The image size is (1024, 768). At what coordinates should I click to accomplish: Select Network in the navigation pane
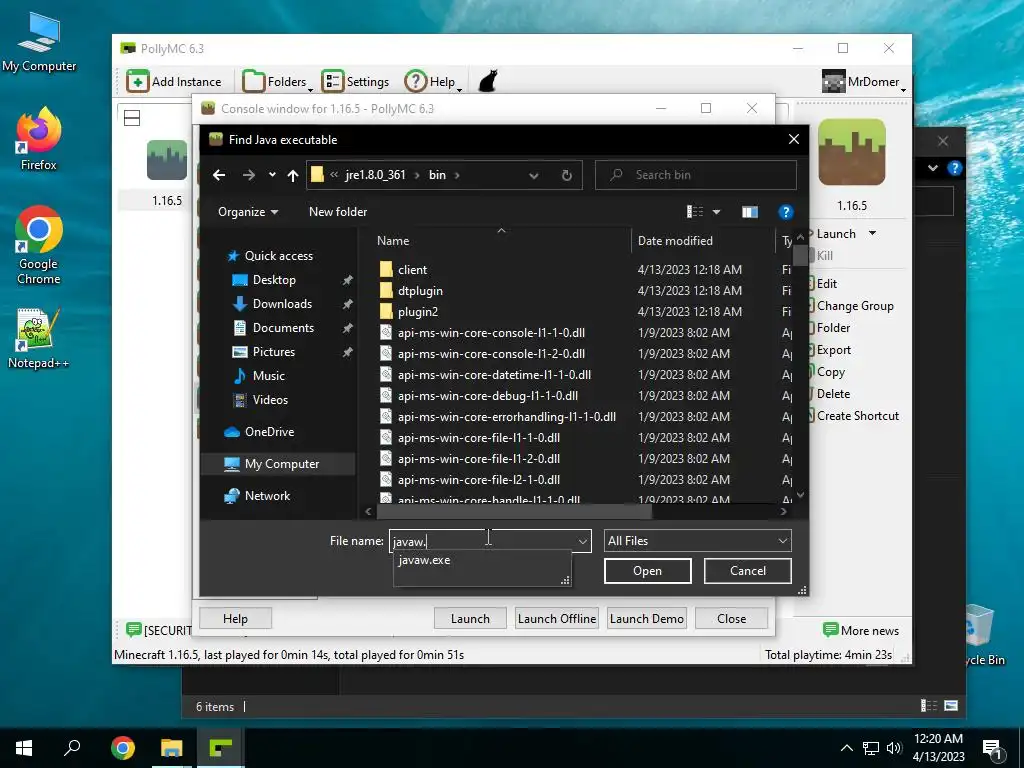pyautogui.click(x=267, y=496)
